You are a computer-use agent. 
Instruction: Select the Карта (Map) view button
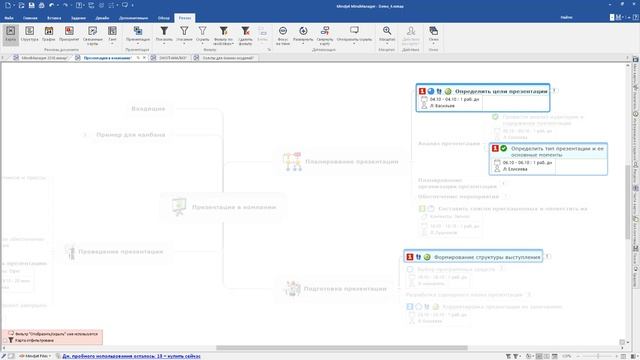point(11,34)
